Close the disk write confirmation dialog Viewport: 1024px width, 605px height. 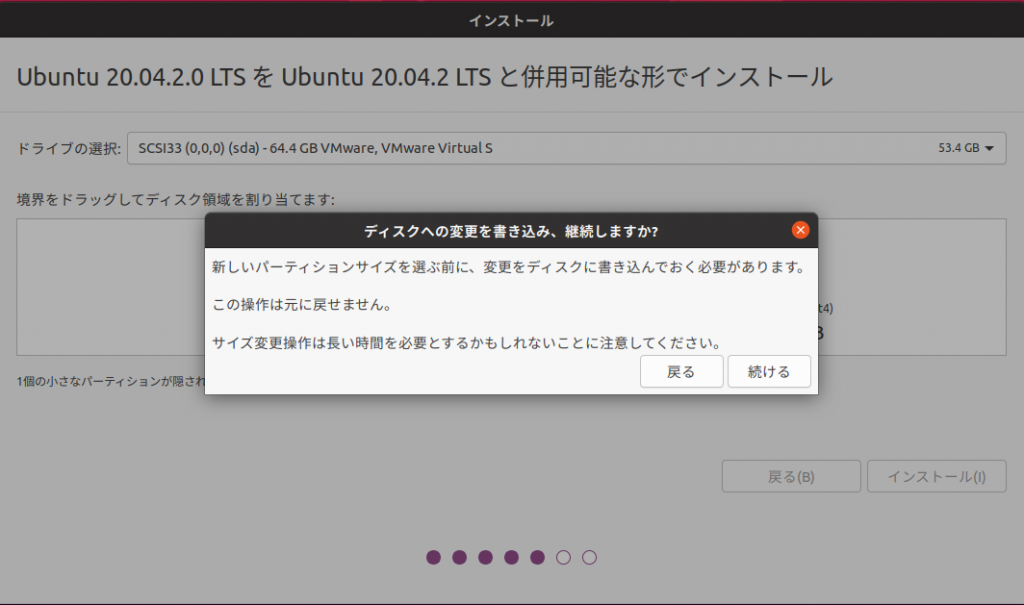coord(800,230)
